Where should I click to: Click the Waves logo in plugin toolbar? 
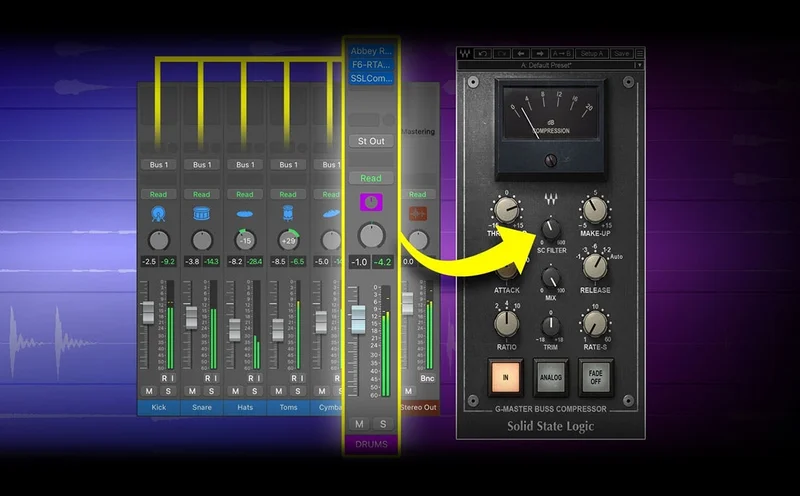465,54
